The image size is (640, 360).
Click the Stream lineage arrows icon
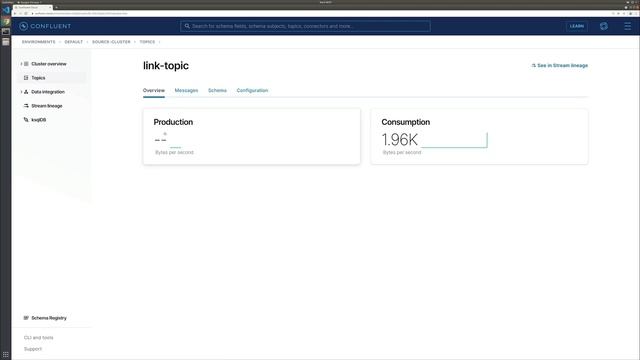tap(26, 106)
